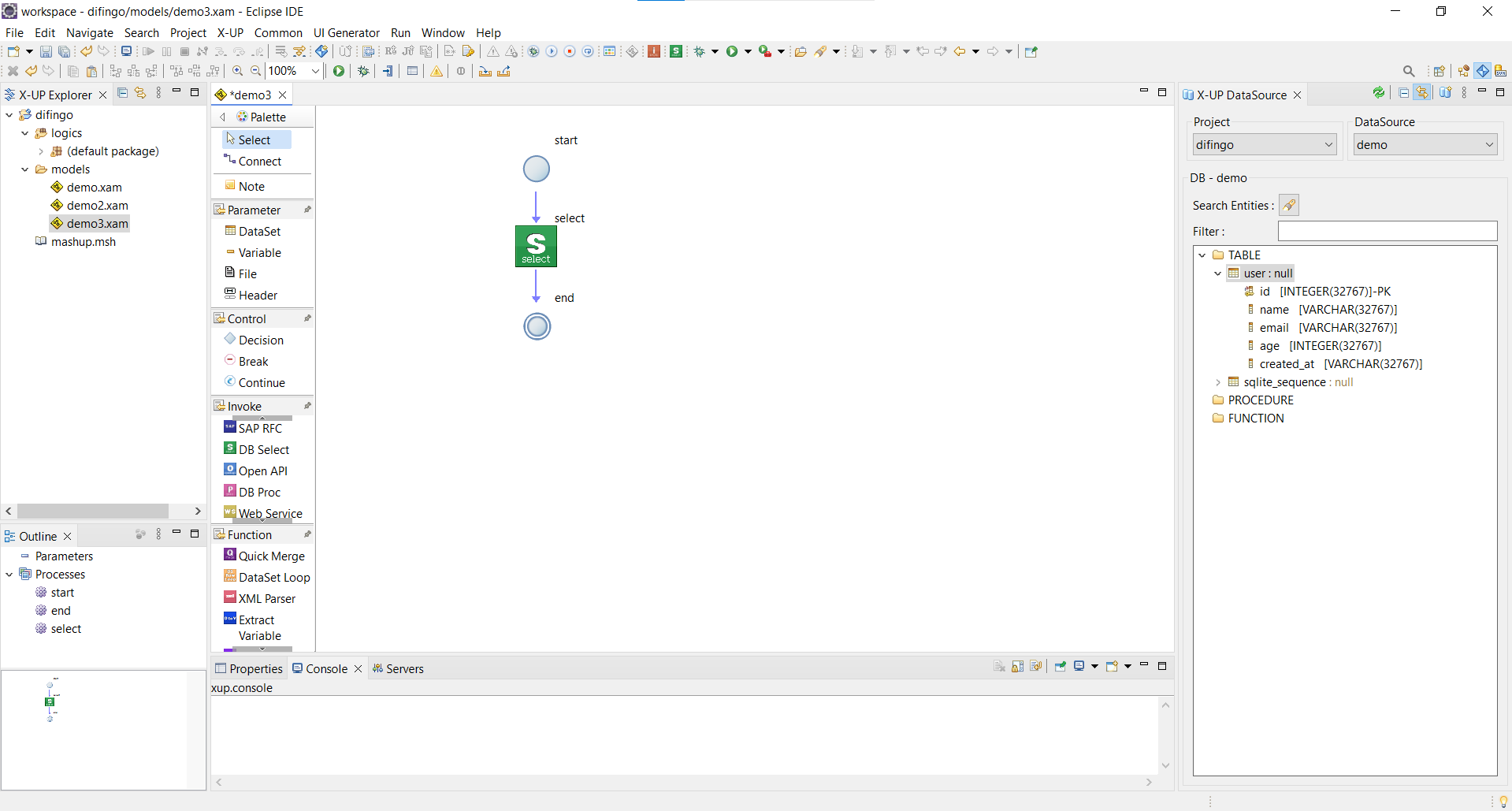Click the green select node on canvas
The height and width of the screenshot is (811, 1512).
[536, 246]
